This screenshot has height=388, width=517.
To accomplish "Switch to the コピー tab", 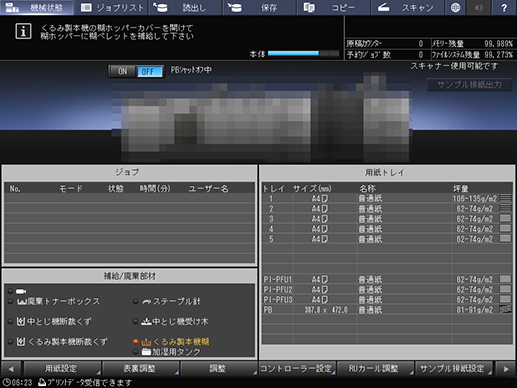I will click(333, 7).
